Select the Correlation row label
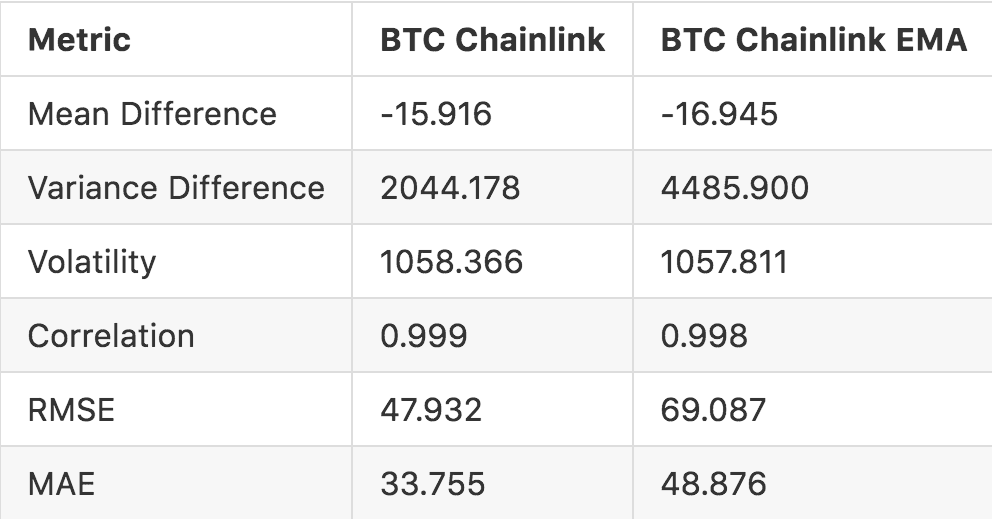Screen dimensions: 992x519 click(x=111, y=336)
